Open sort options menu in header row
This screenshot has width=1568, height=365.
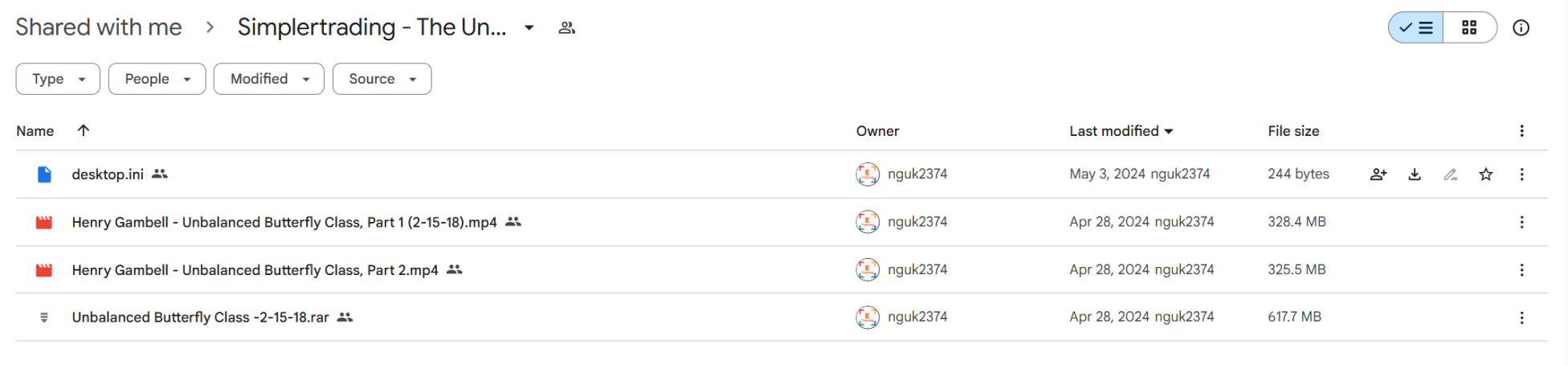pyautogui.click(x=1521, y=131)
